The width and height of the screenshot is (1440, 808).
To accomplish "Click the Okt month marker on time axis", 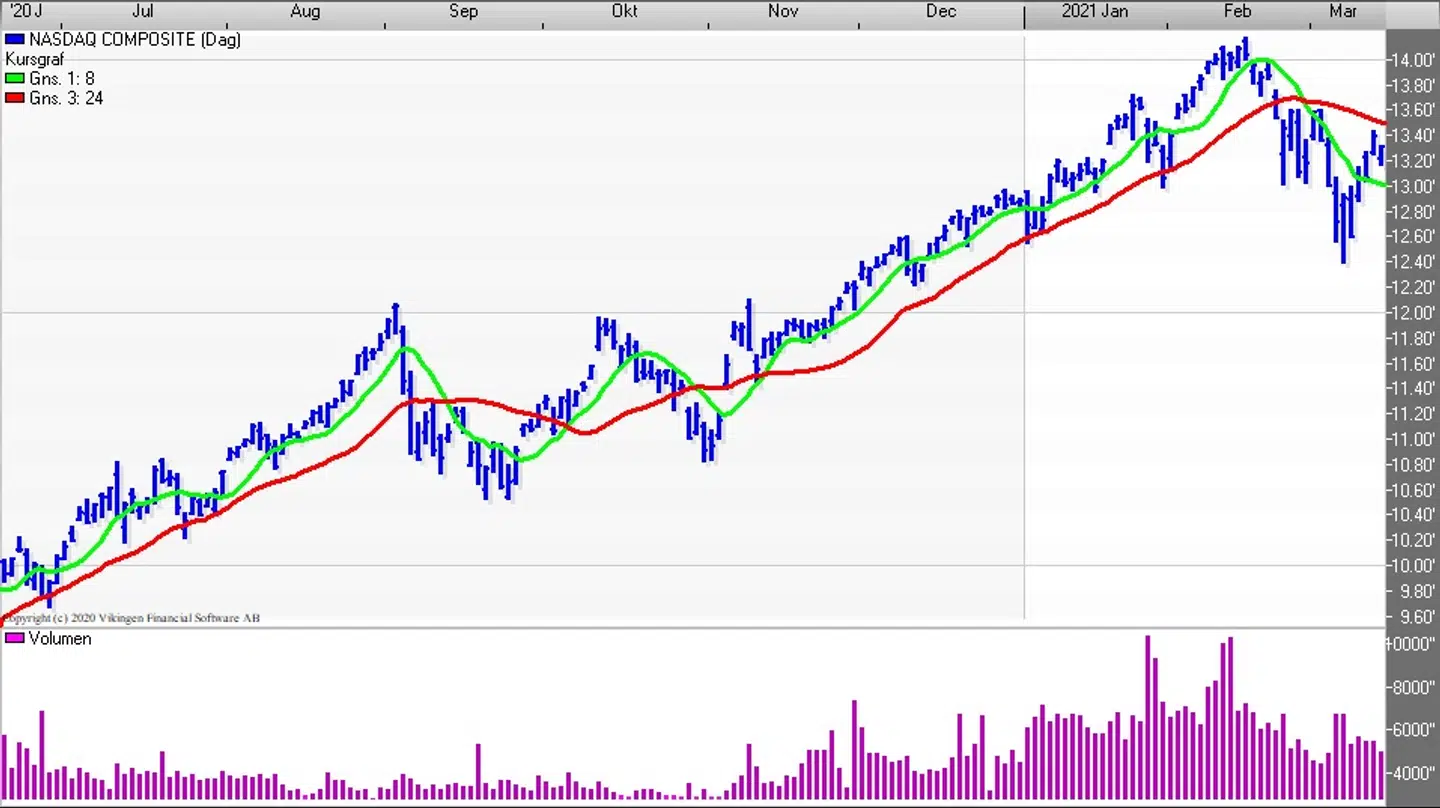I will pyautogui.click(x=624, y=11).
